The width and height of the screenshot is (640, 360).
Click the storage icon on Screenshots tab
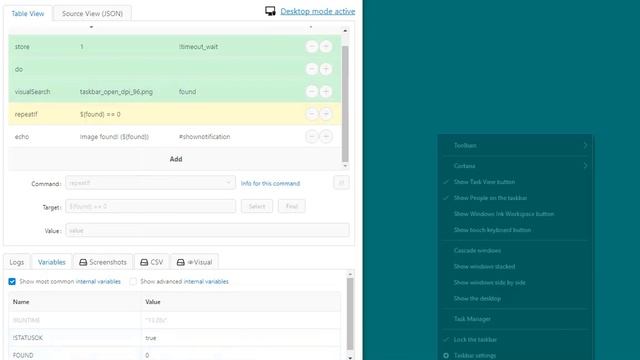click(x=83, y=262)
